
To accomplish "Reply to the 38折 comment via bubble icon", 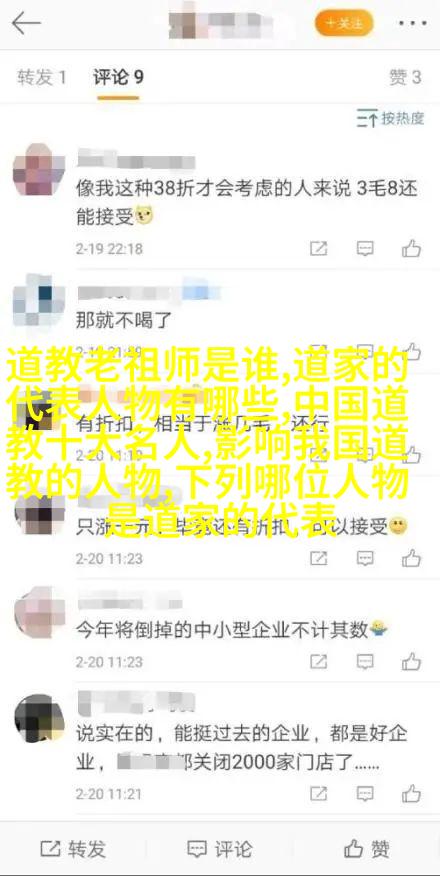I will [x=365, y=249].
